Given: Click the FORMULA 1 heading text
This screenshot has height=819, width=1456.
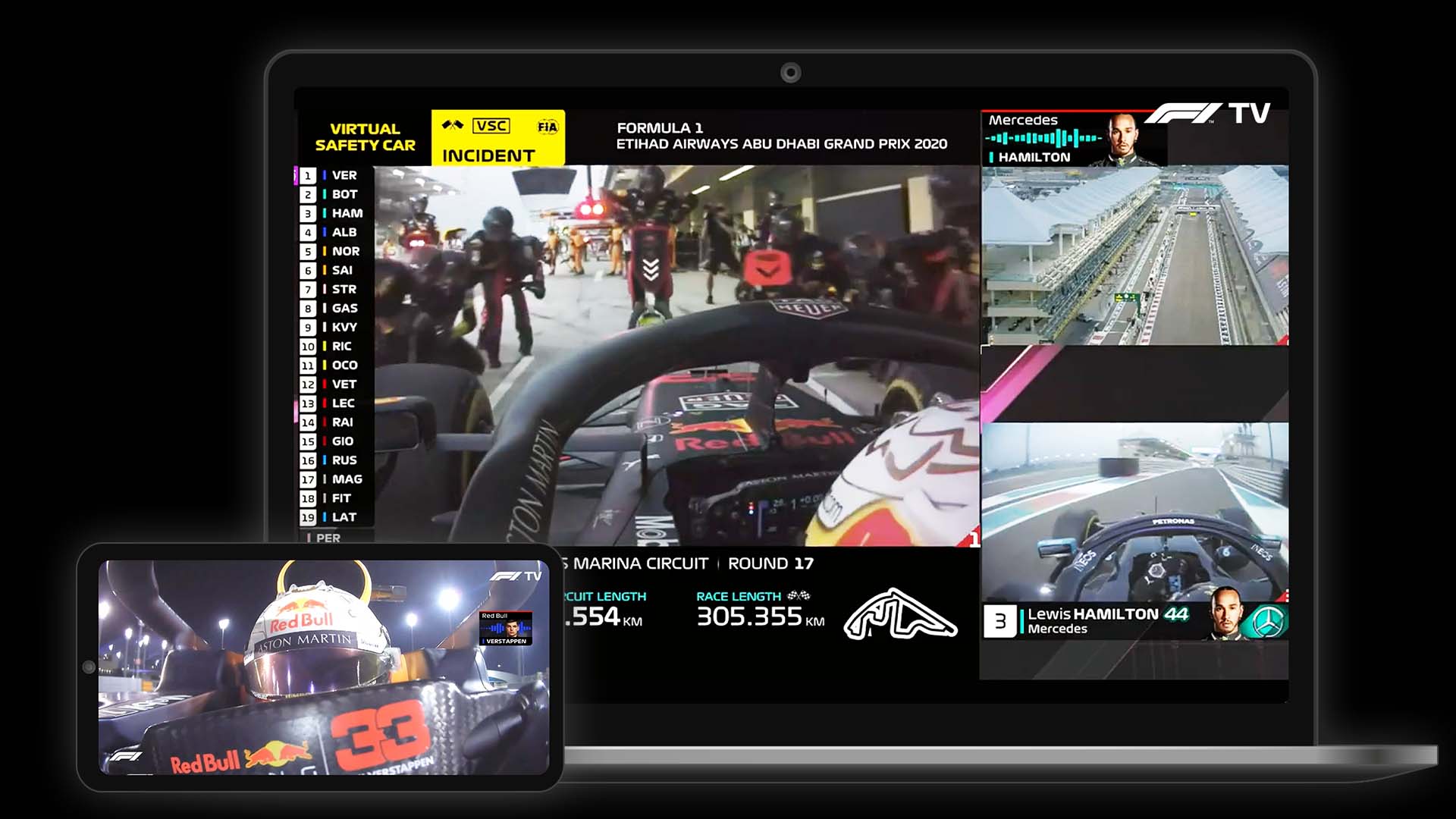Looking at the screenshot, I should pyautogui.click(x=660, y=127).
